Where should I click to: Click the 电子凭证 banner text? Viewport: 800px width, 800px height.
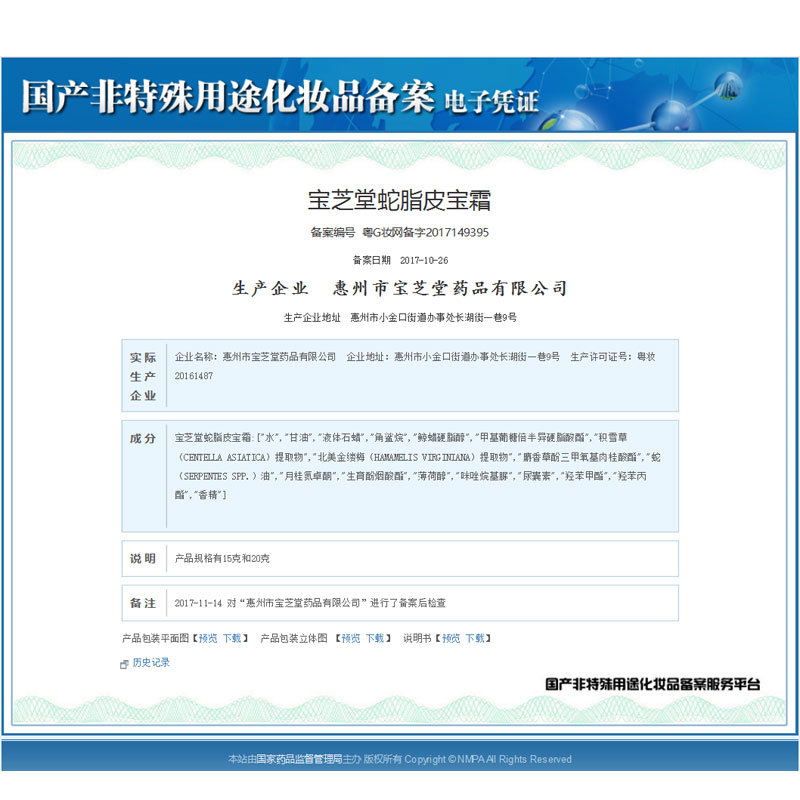pyautogui.click(x=491, y=101)
